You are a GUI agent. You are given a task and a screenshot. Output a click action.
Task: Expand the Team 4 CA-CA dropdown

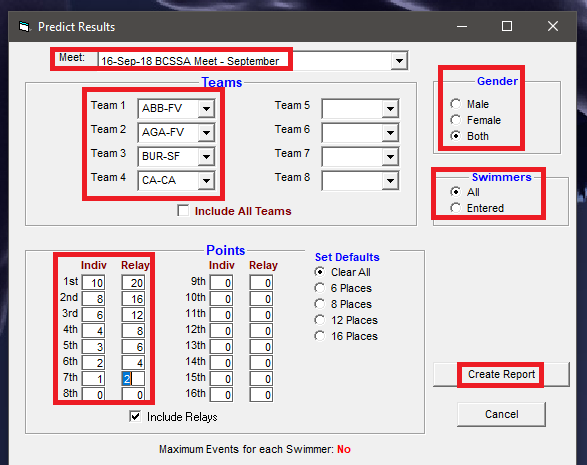click(206, 181)
